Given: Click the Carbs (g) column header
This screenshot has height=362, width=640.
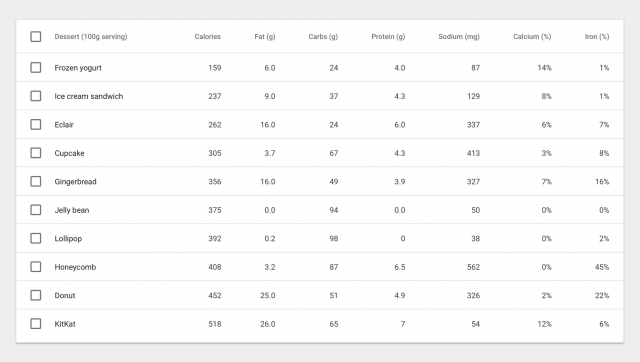Looking at the screenshot, I should [x=323, y=37].
